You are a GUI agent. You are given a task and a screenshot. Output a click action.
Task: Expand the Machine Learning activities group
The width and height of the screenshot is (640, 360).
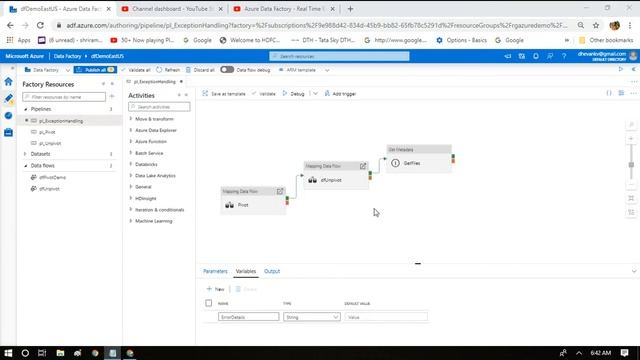click(x=131, y=221)
